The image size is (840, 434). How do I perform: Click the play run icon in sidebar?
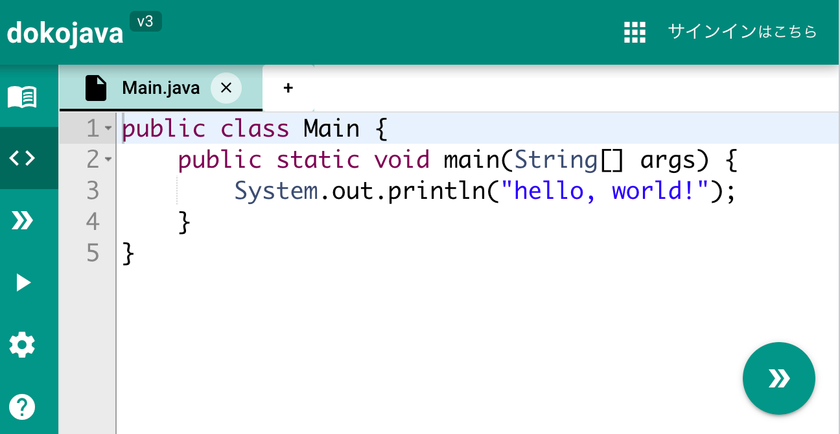(23, 282)
